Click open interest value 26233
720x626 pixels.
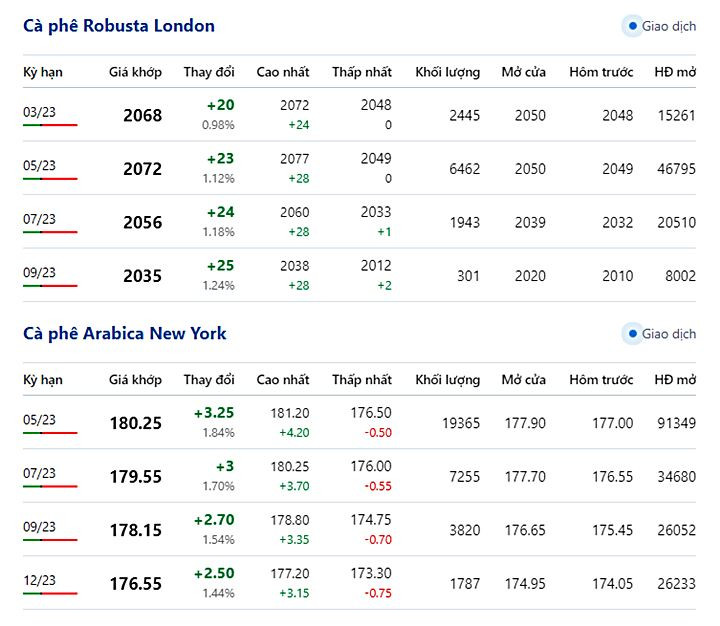click(676, 584)
